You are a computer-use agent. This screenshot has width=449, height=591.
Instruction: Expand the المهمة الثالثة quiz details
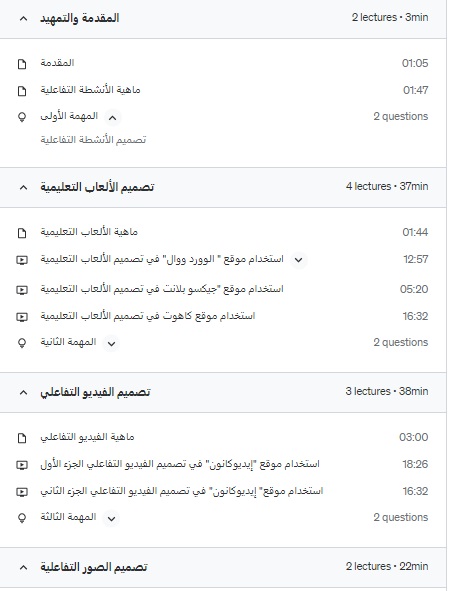[111, 518]
